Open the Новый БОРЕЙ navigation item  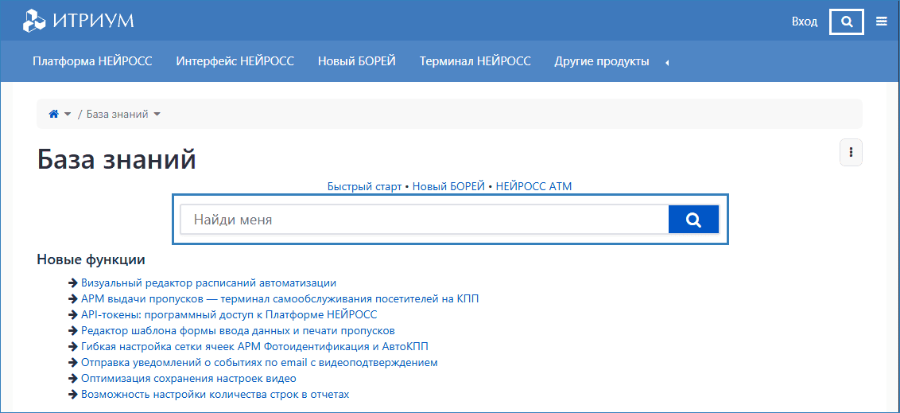(357, 61)
